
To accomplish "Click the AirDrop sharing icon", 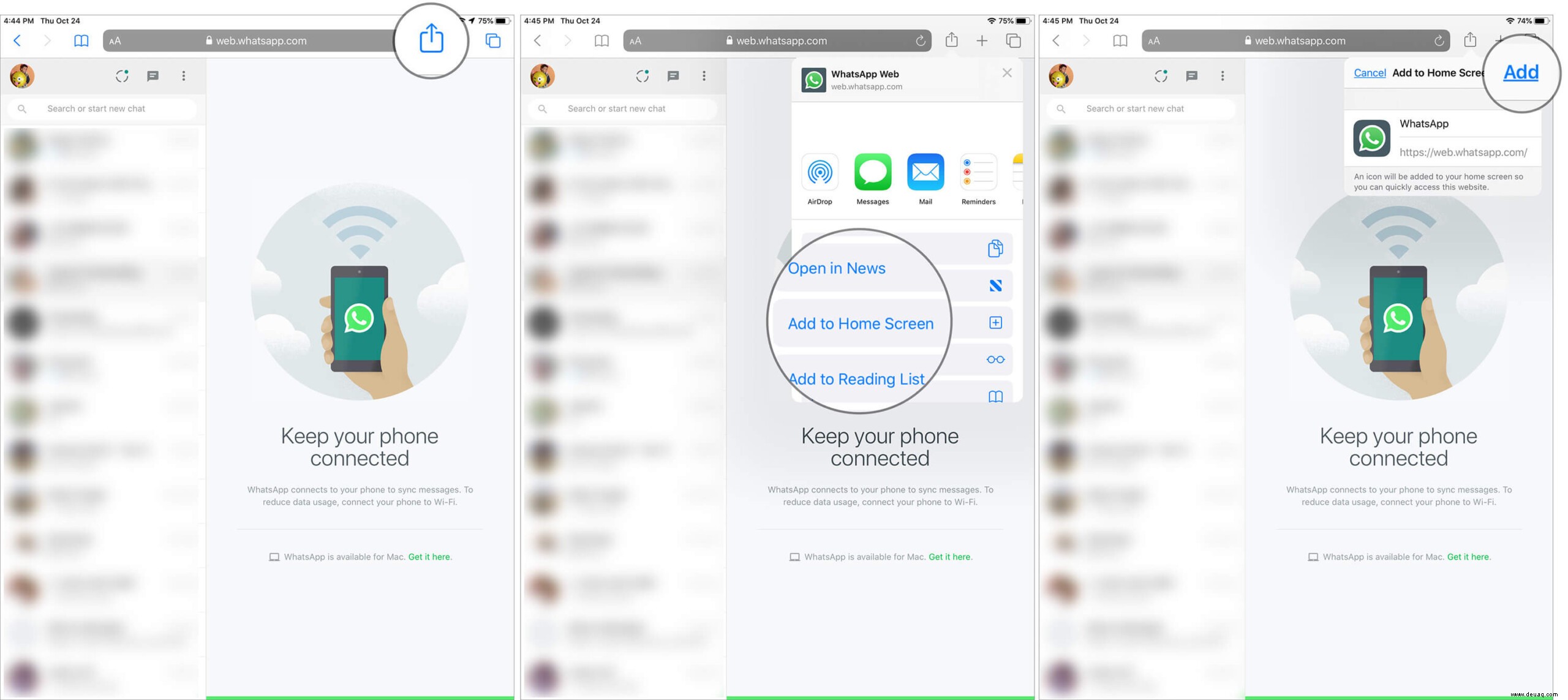I will tap(819, 171).
